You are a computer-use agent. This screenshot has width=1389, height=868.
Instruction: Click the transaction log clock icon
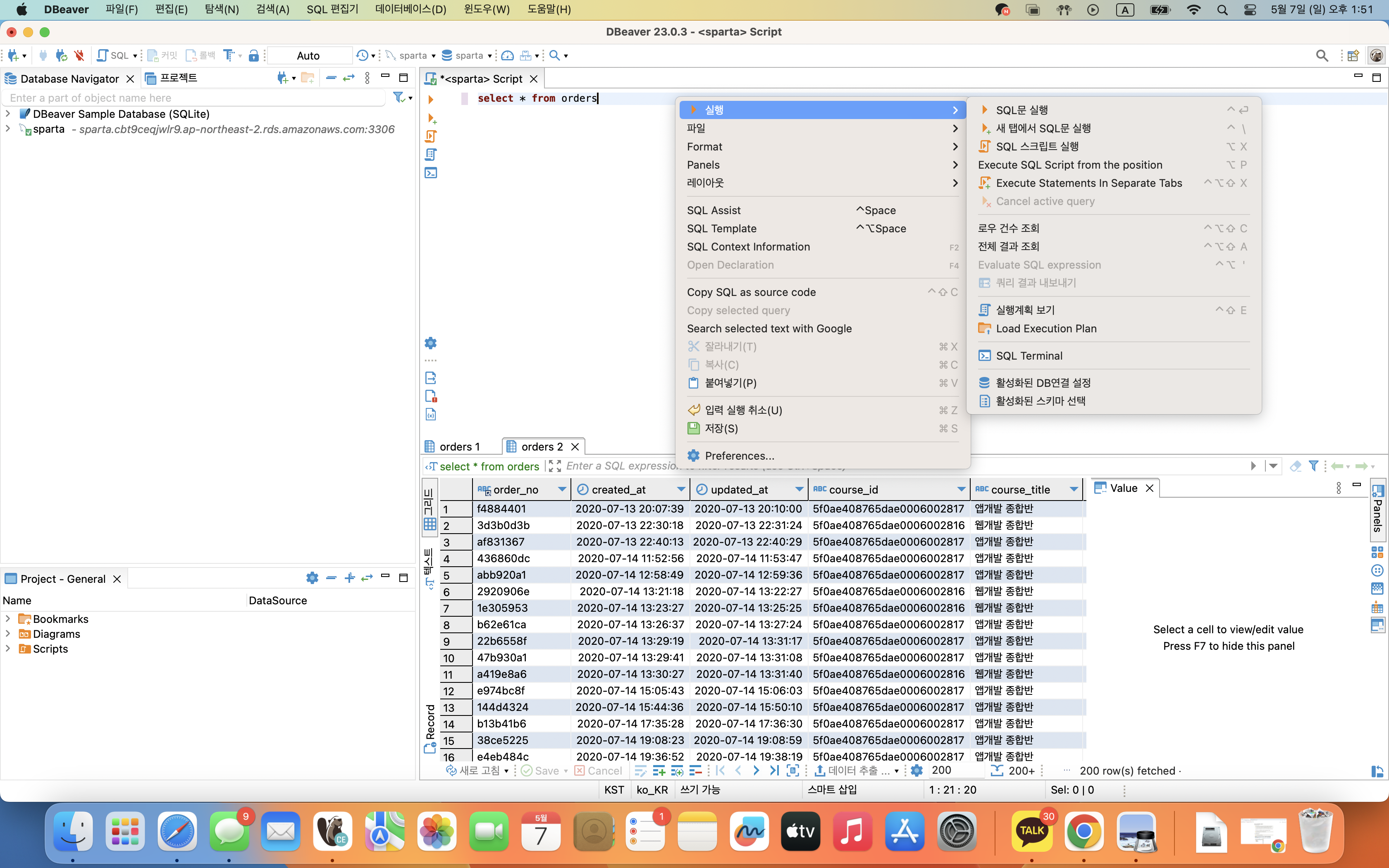click(x=362, y=56)
